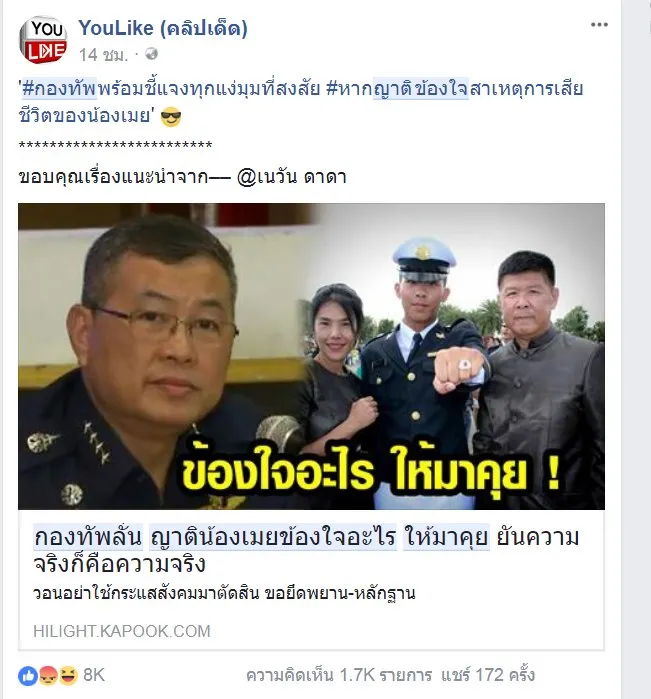Open the แชร์ 172 ครั้ง shares list
Viewport: 651px width, 699px height.
click(488, 675)
